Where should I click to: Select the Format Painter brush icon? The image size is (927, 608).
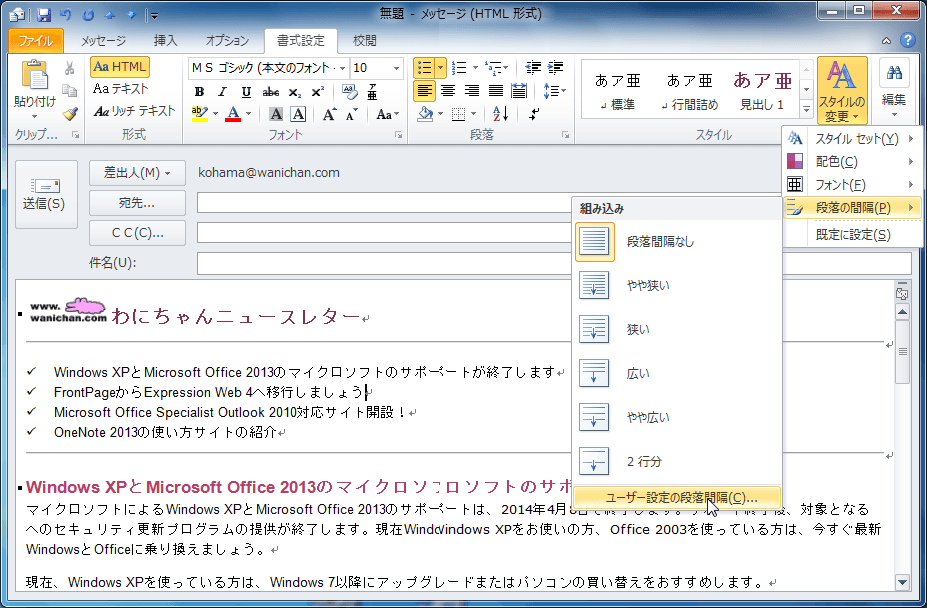point(70,113)
